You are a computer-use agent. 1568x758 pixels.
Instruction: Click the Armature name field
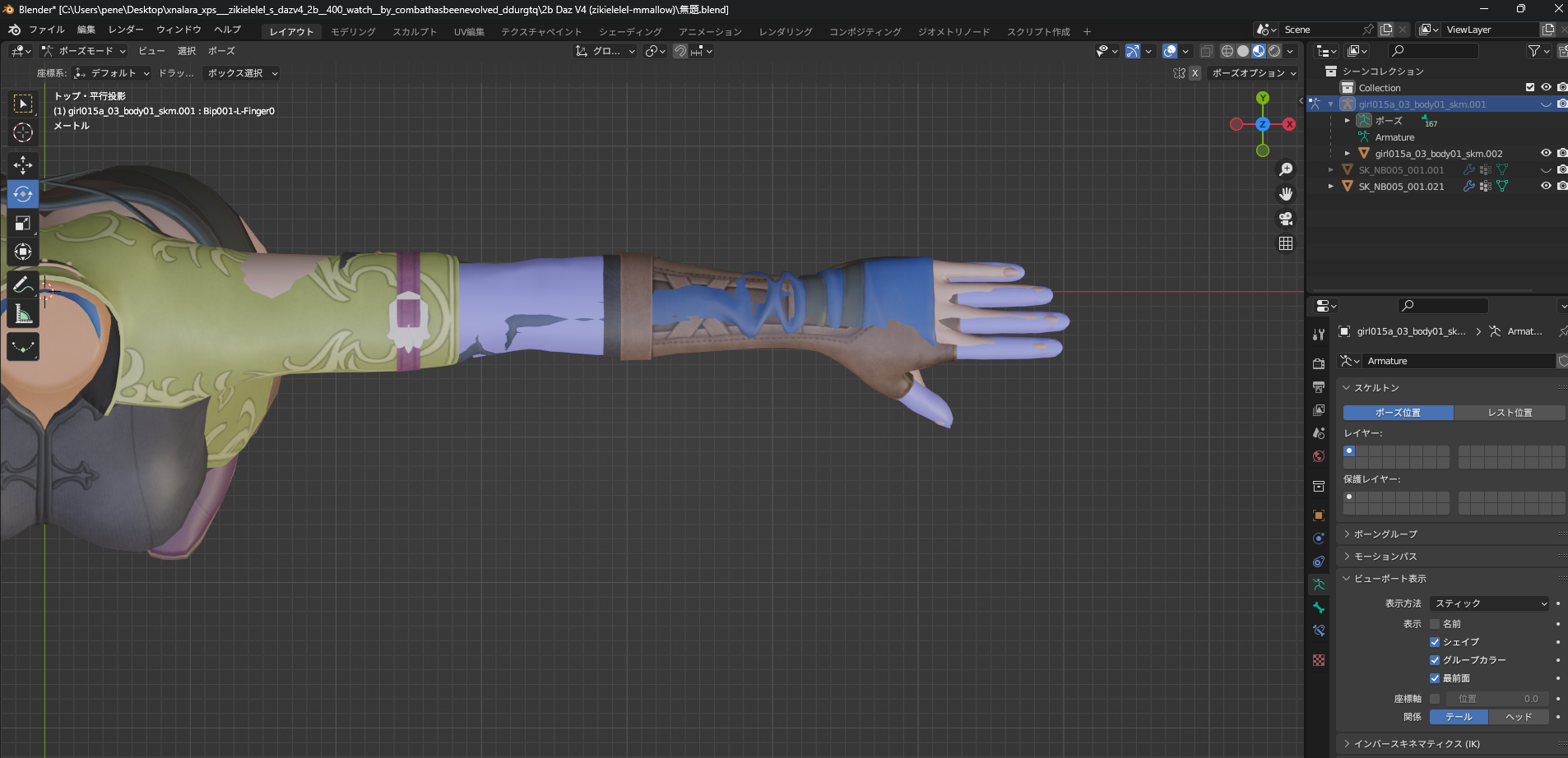point(1459,361)
